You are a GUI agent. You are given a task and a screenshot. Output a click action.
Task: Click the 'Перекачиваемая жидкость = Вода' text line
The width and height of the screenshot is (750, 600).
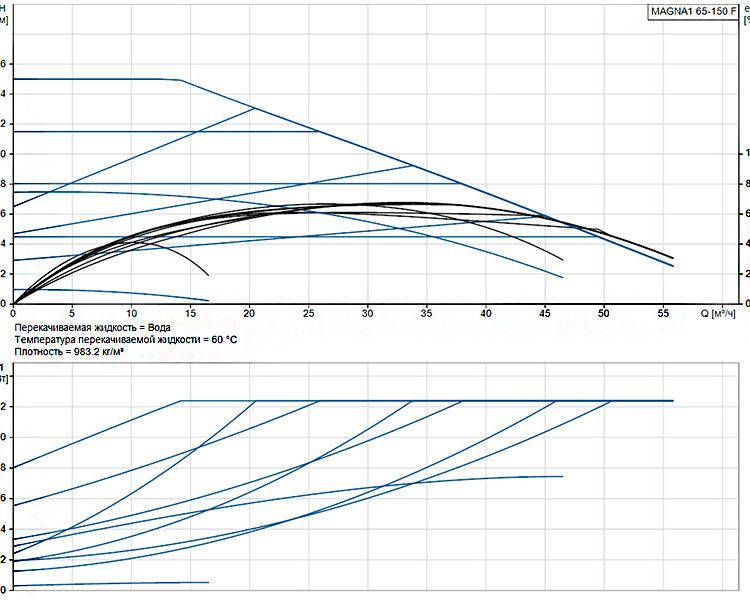click(92, 328)
